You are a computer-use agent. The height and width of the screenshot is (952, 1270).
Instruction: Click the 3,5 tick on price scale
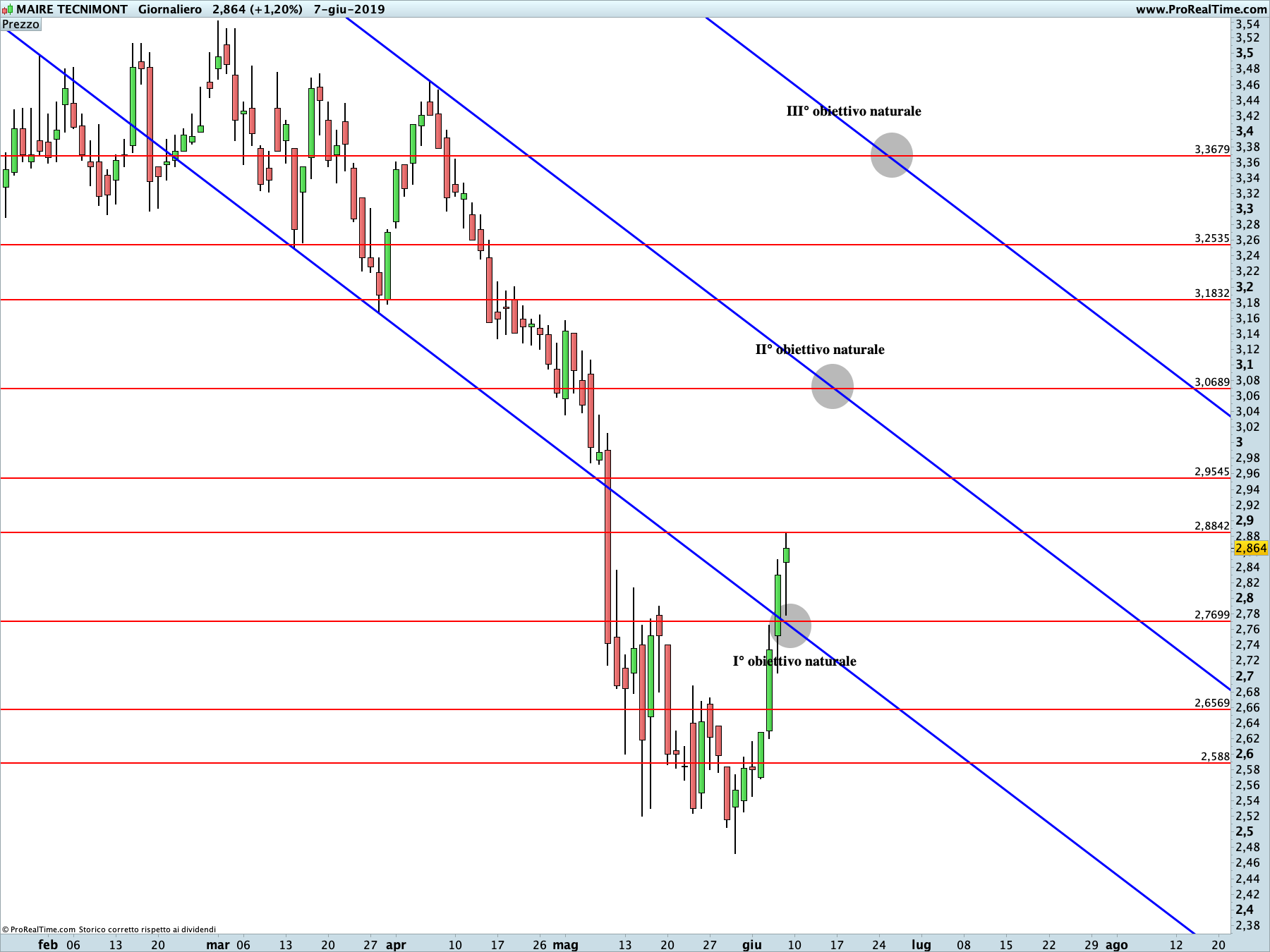[x=1245, y=54]
